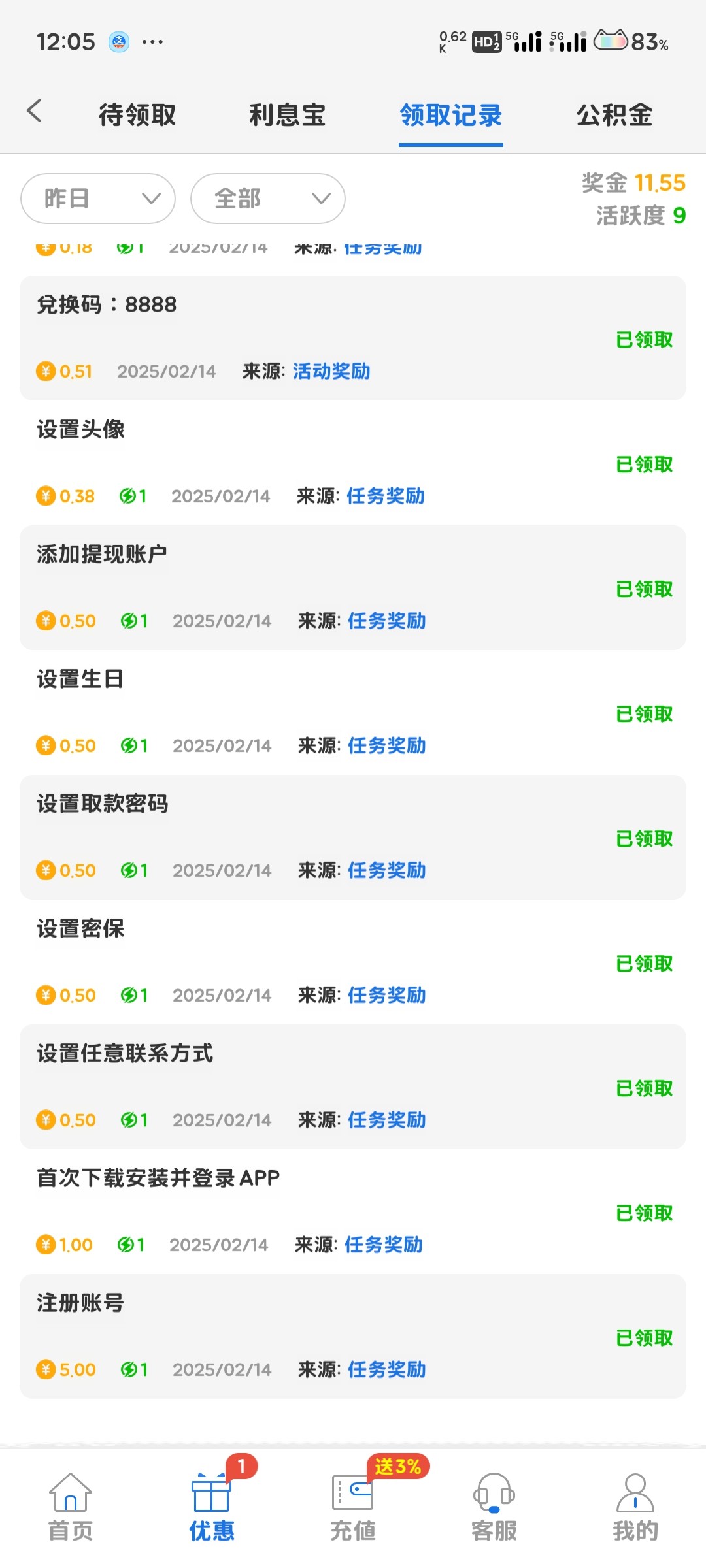This screenshot has width=706, height=1568.
Task: Tap the back arrow icon
Action: (x=35, y=111)
